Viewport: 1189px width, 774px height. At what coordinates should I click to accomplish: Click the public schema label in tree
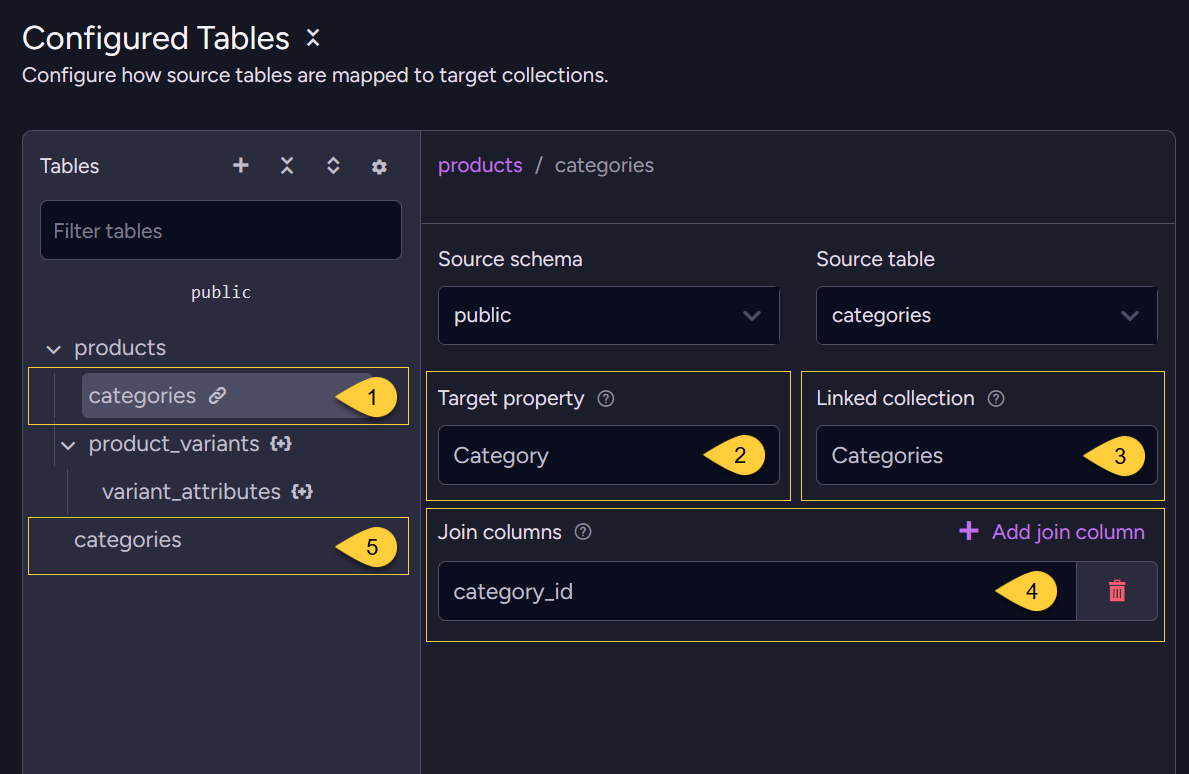coord(221,292)
